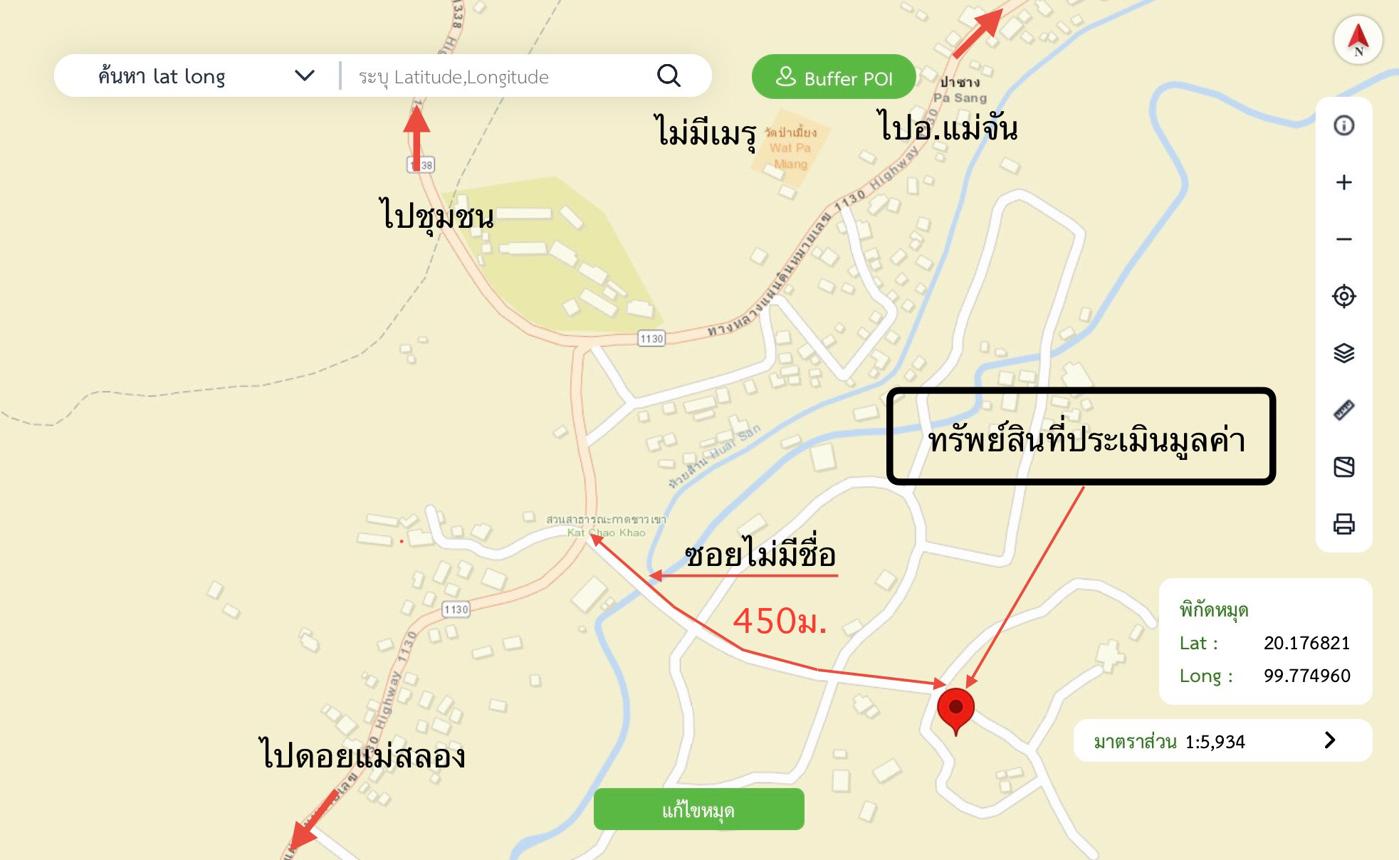Print the map with the printer icon

click(x=1344, y=524)
